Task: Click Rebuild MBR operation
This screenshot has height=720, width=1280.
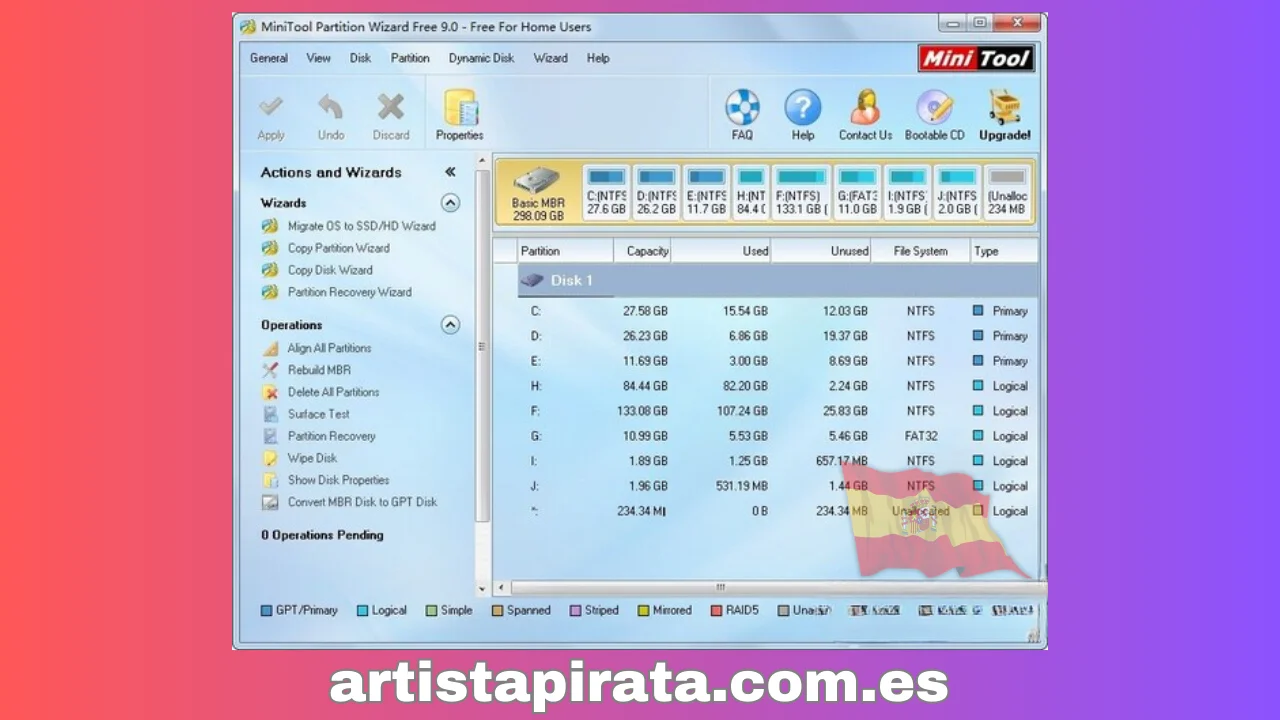Action: (x=319, y=370)
